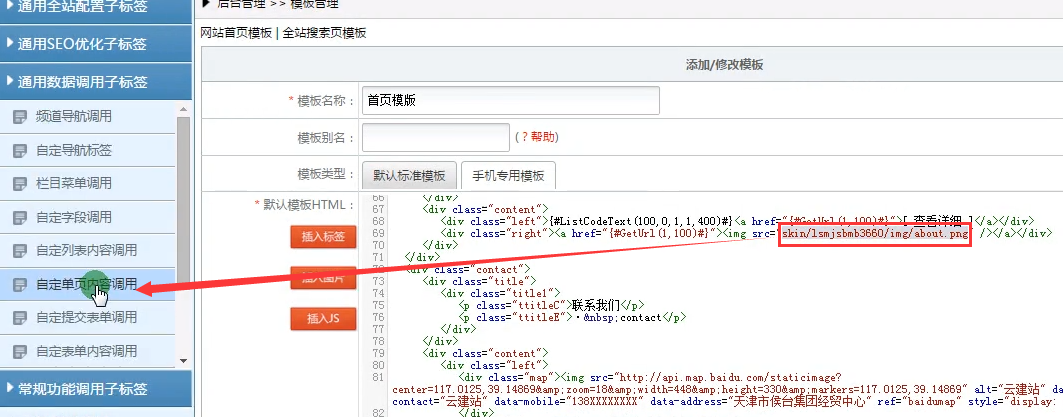Click the icon beside 自定提交表单调用

coord(19,317)
